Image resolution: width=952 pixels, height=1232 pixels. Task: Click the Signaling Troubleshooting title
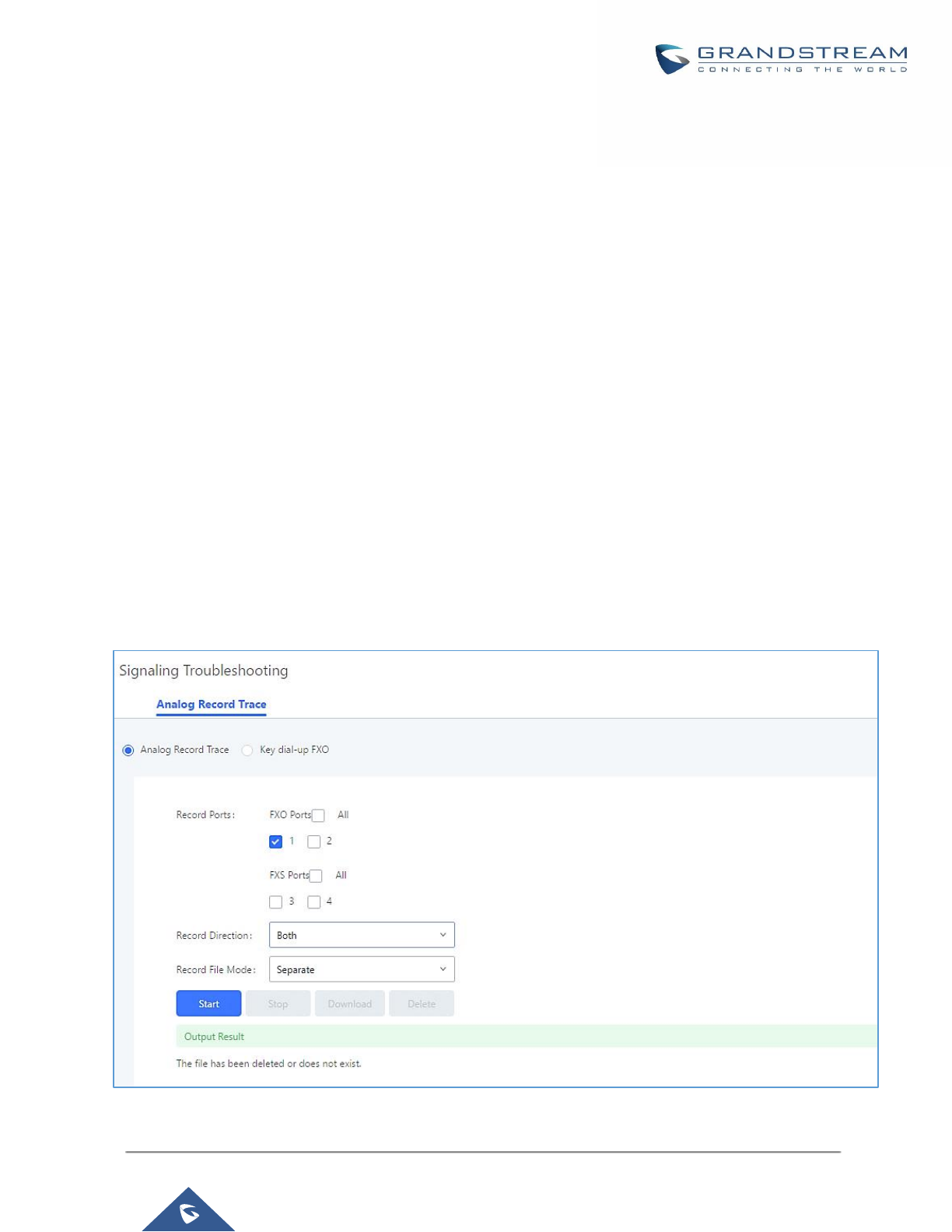coord(204,670)
